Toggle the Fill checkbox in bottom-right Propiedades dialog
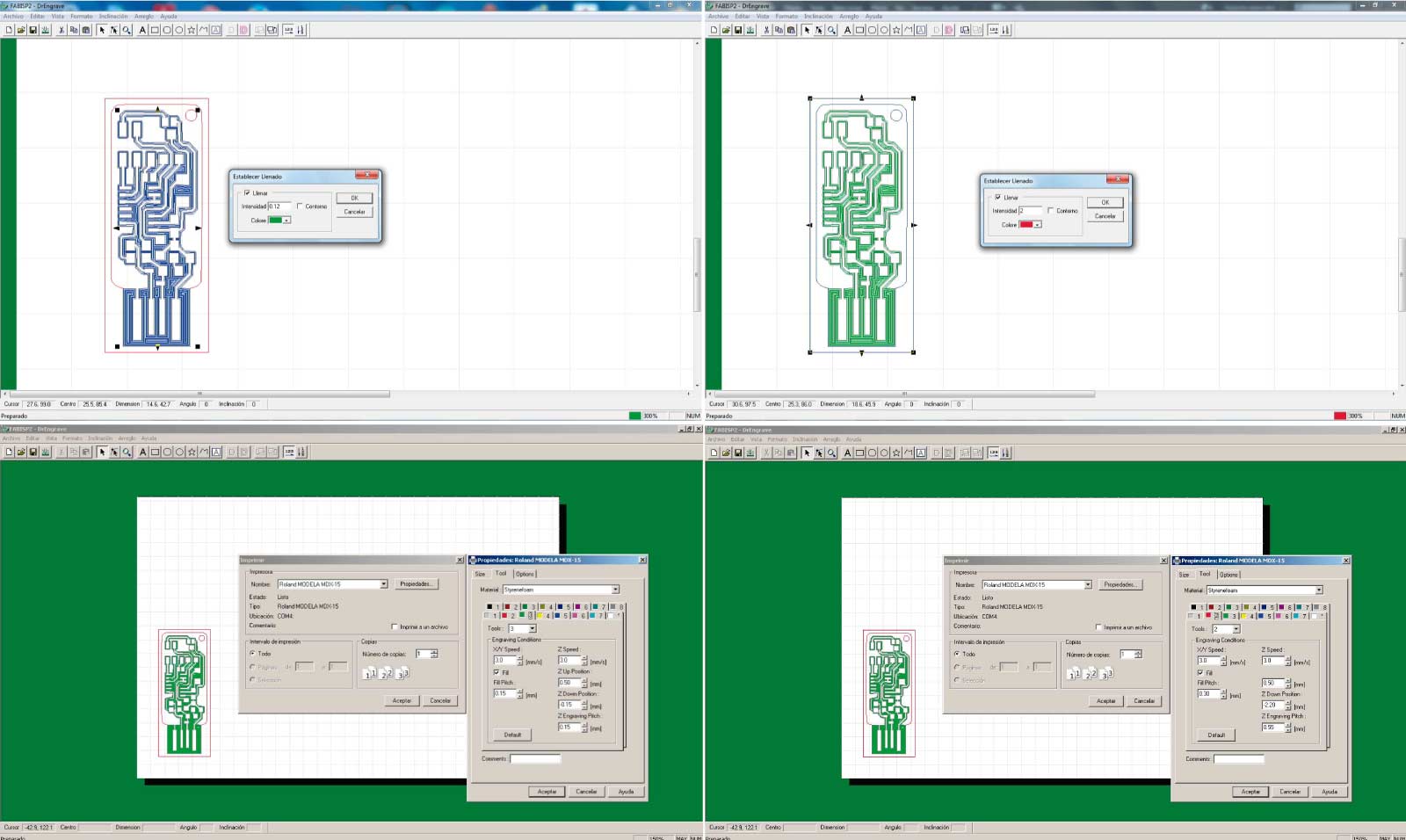The height and width of the screenshot is (840, 1406). (x=1200, y=673)
